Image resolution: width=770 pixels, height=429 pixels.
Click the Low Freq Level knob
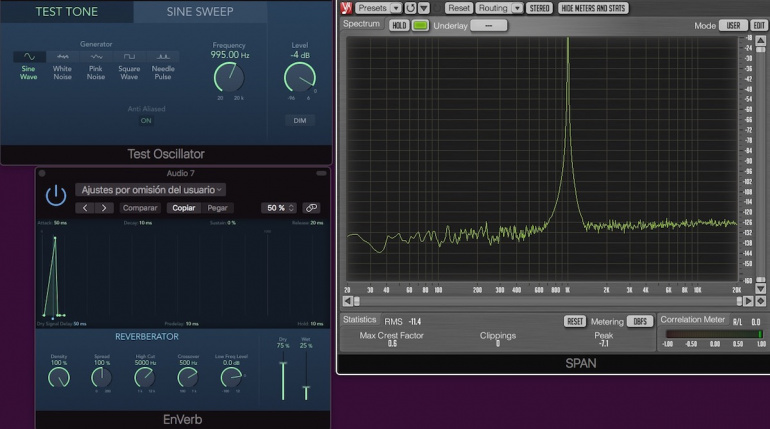pos(231,377)
